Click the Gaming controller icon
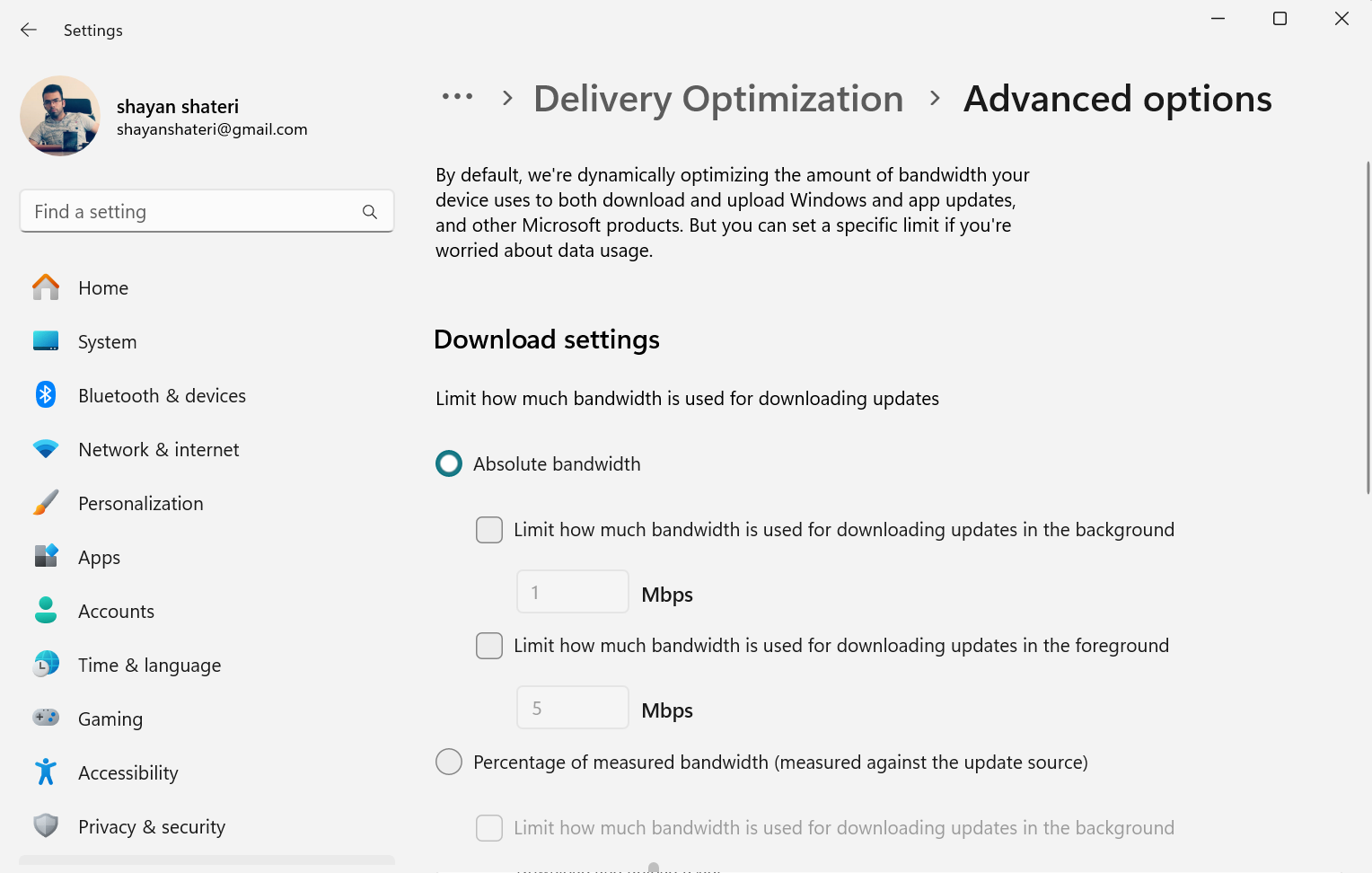This screenshot has width=1372, height=873. (46, 719)
